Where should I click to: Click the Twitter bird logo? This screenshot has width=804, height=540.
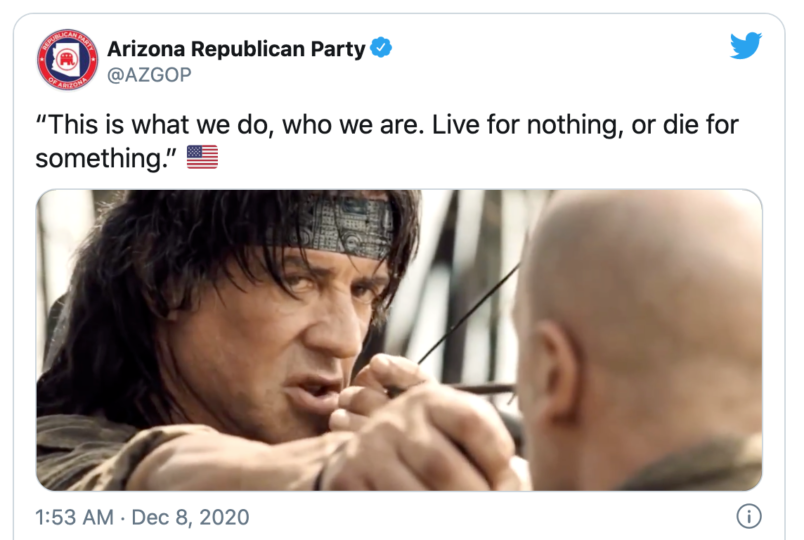[745, 46]
